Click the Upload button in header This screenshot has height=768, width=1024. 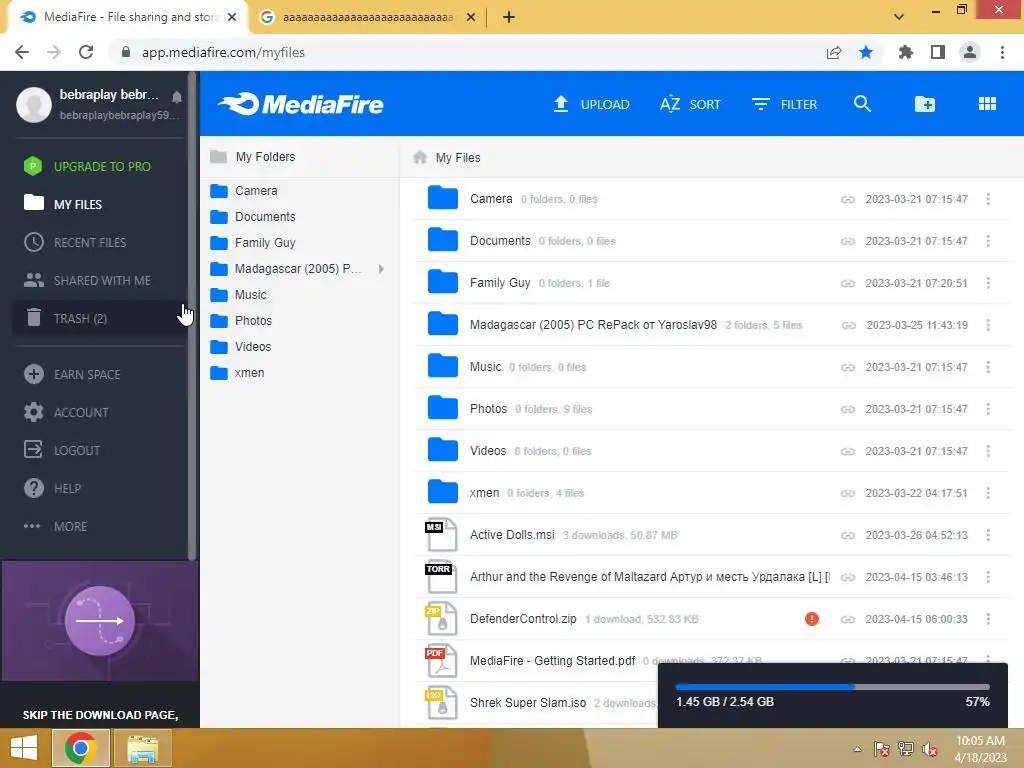point(591,104)
